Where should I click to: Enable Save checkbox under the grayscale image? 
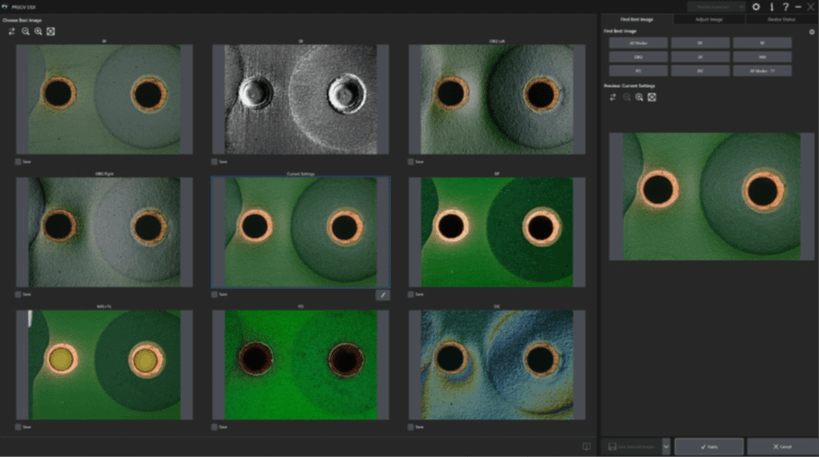tap(214, 160)
